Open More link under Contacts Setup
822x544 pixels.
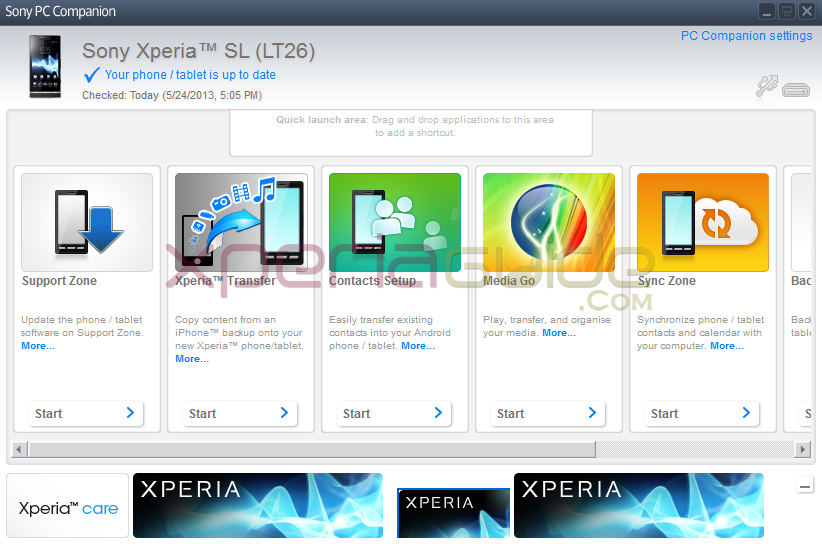click(418, 346)
